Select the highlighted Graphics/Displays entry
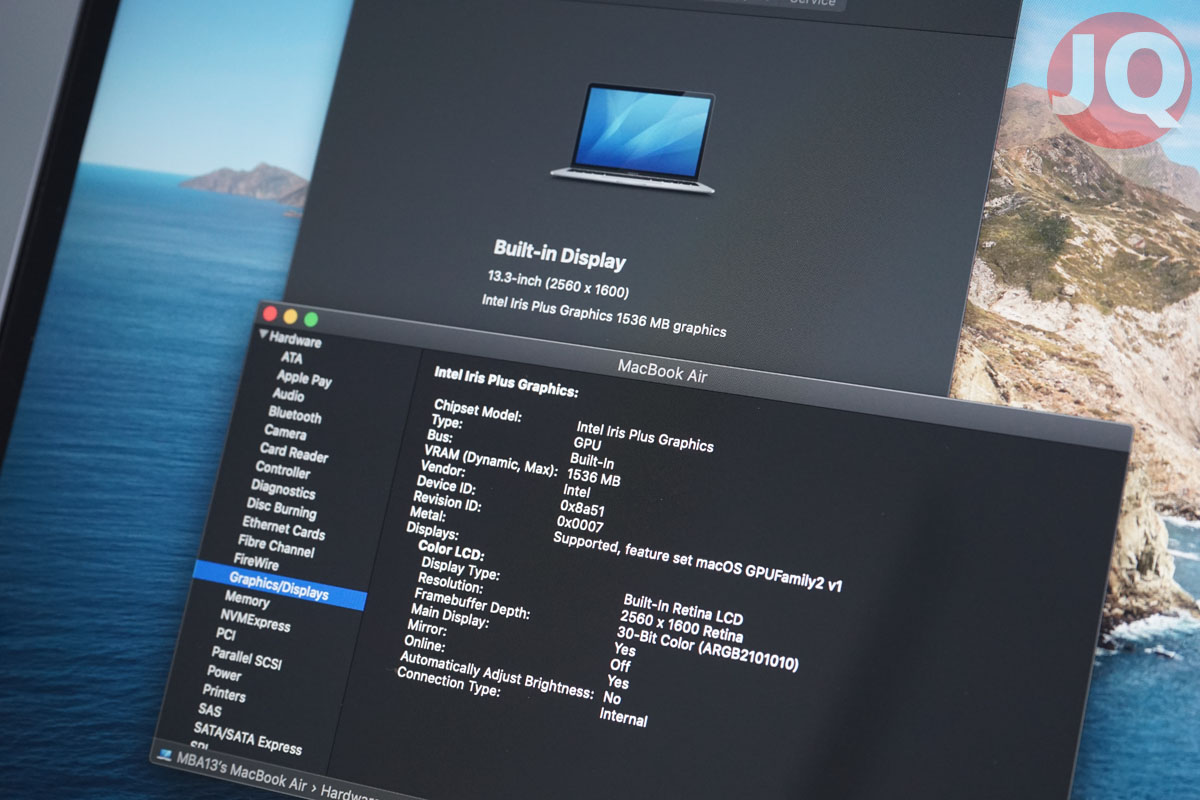 pyautogui.click(x=280, y=586)
